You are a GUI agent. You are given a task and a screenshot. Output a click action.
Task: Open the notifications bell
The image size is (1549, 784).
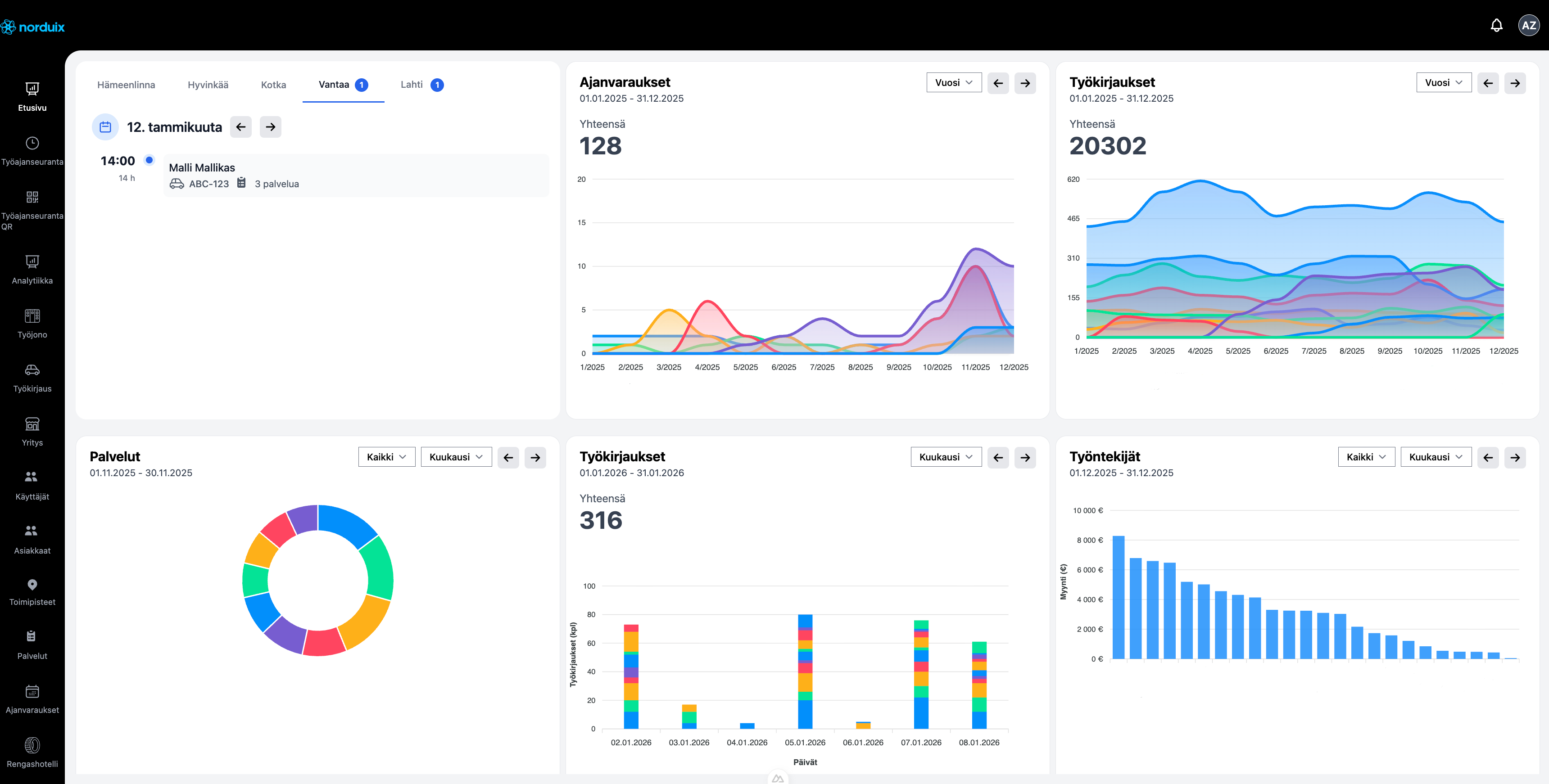point(1497,25)
